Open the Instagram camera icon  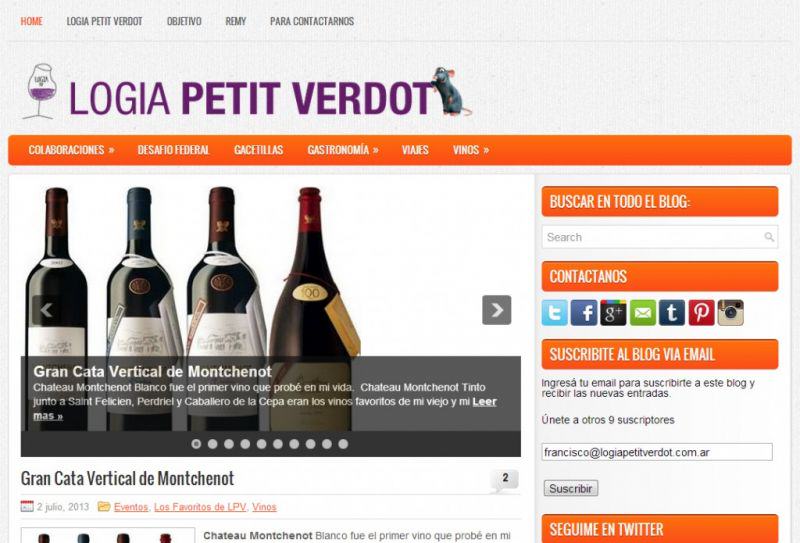pyautogui.click(x=731, y=313)
